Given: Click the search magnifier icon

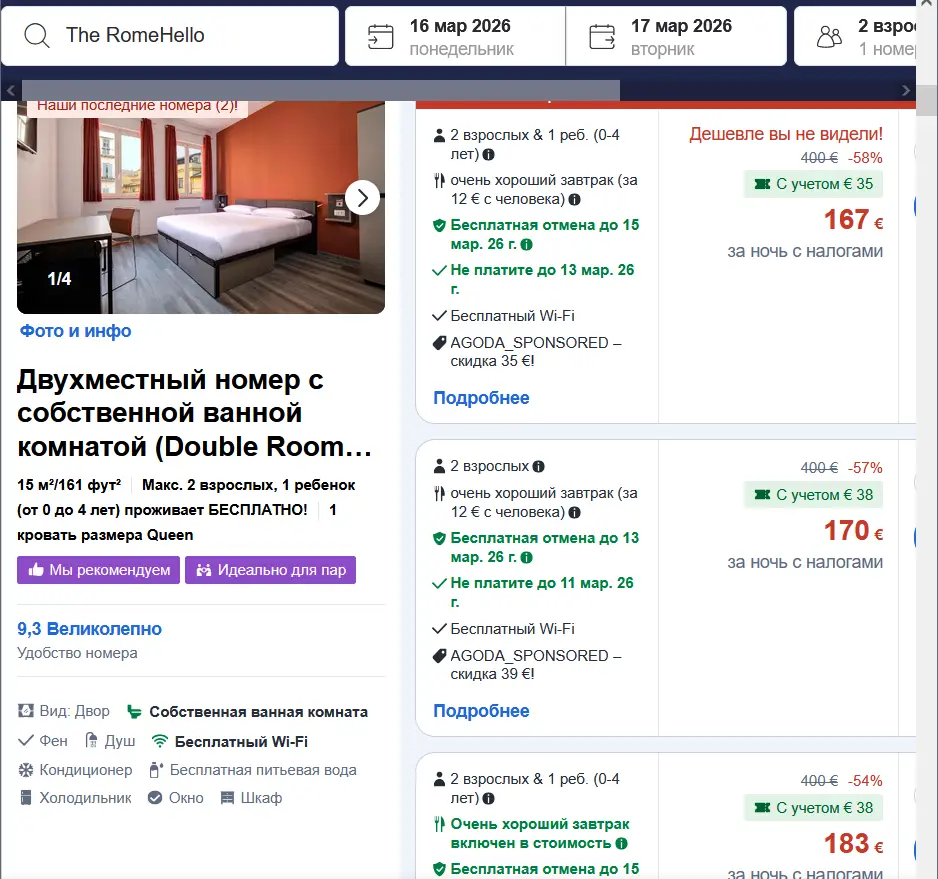Looking at the screenshot, I should (37, 36).
